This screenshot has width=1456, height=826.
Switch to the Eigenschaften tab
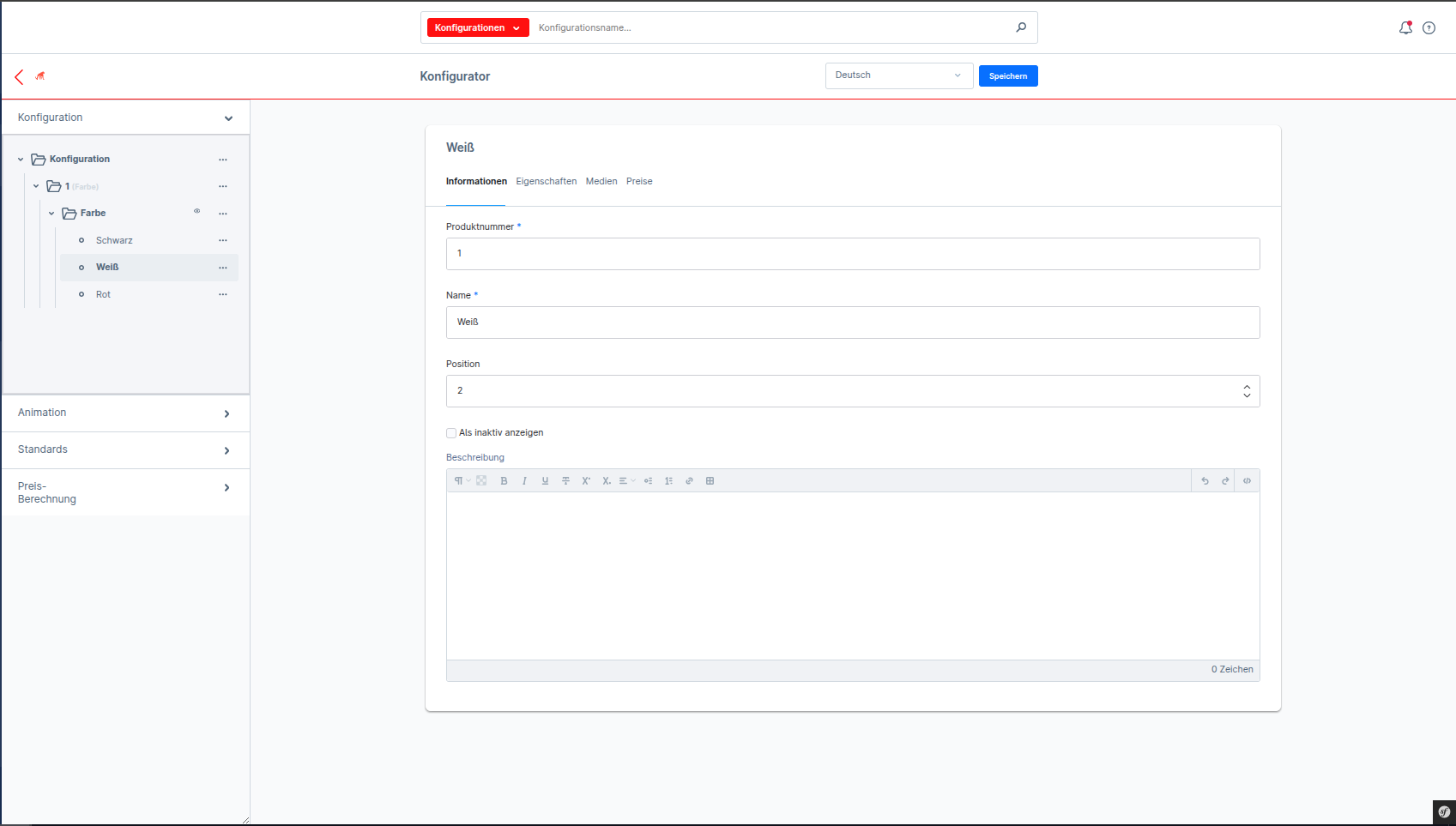[546, 181]
